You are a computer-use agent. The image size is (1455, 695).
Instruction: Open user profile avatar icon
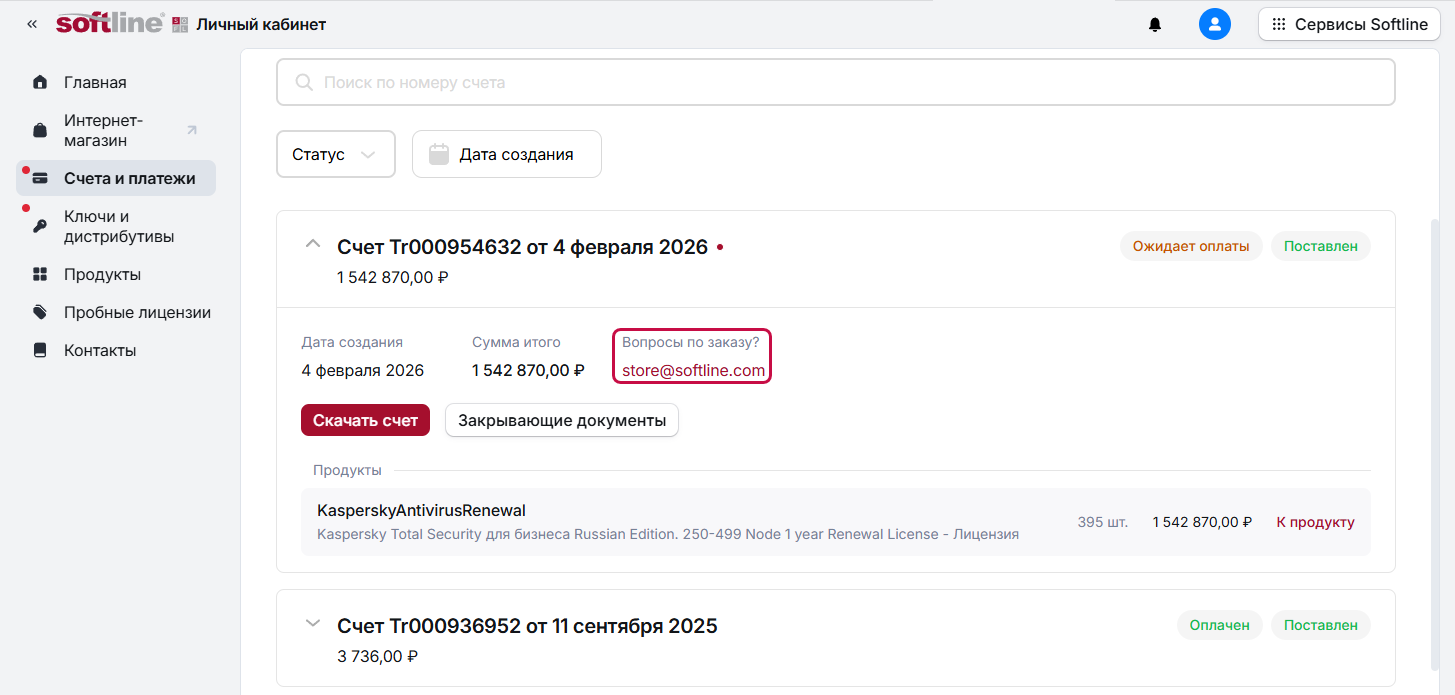pos(1214,24)
